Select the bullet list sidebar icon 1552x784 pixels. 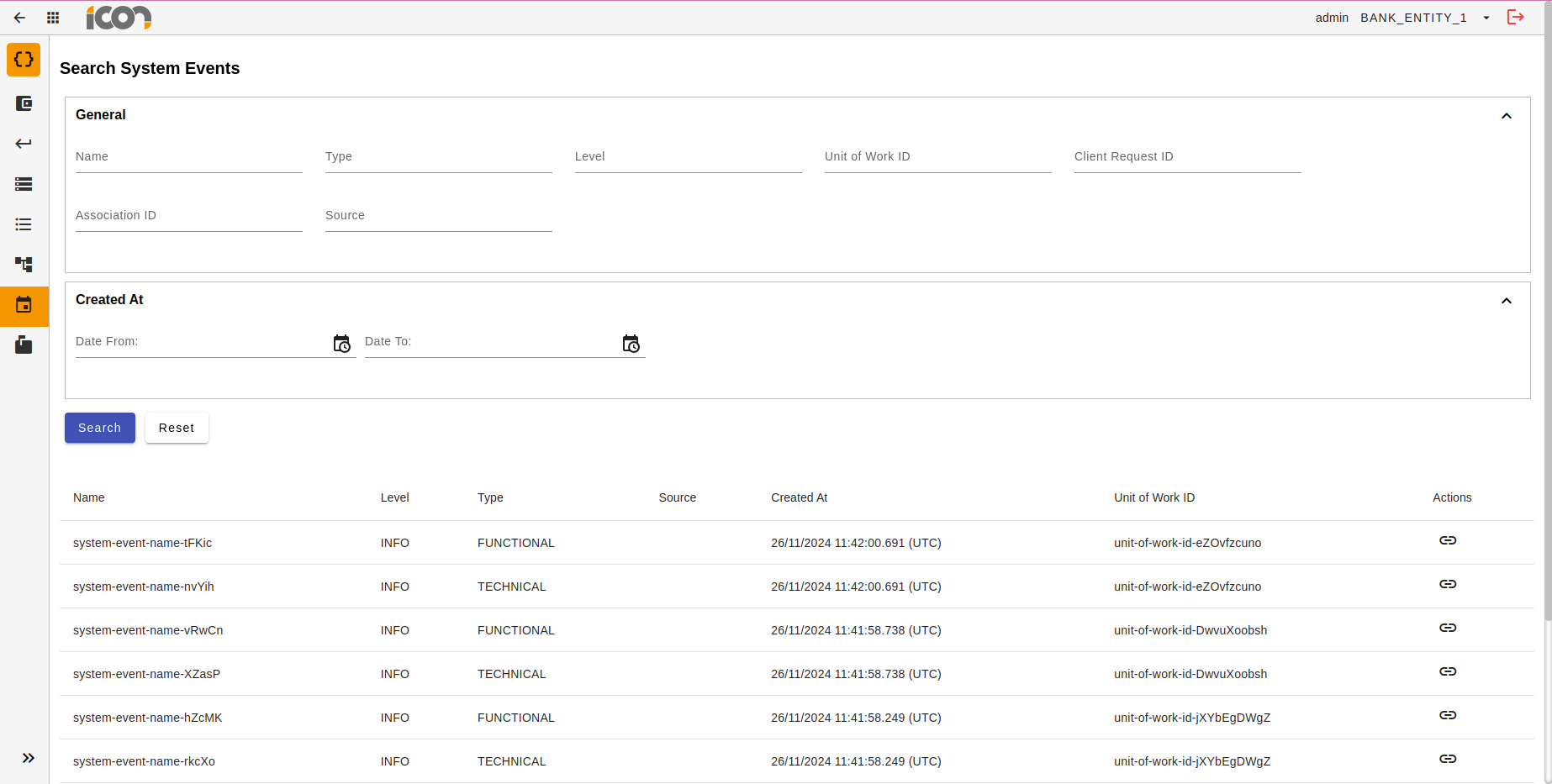(23, 224)
